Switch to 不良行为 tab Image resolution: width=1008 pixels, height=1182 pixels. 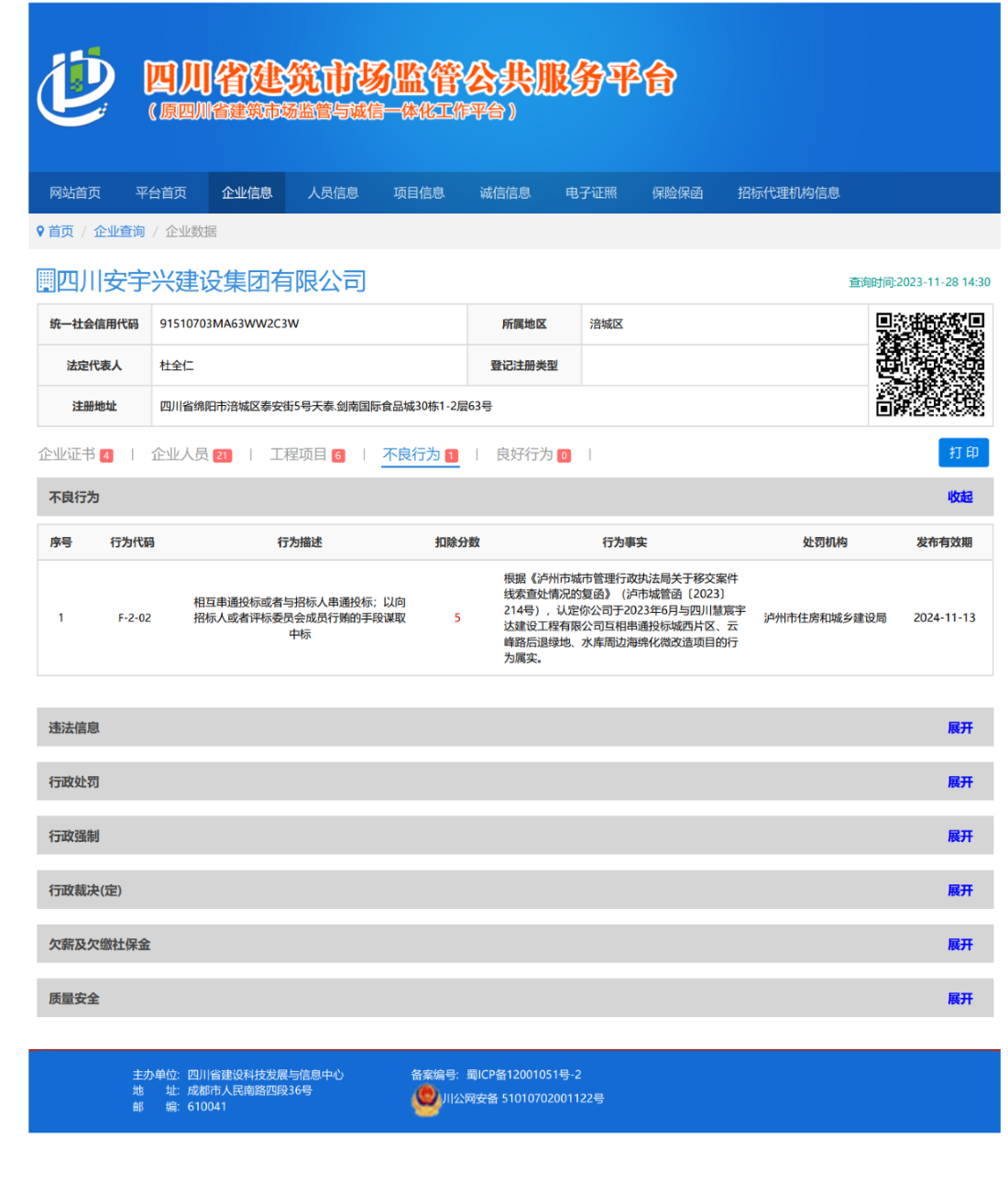pyautogui.click(x=421, y=454)
